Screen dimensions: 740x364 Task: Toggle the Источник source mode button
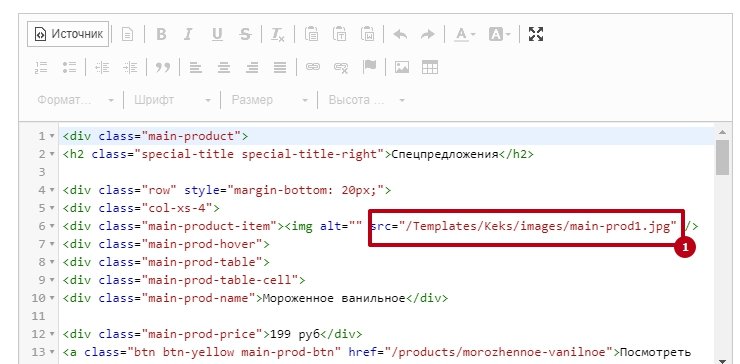tap(68, 34)
